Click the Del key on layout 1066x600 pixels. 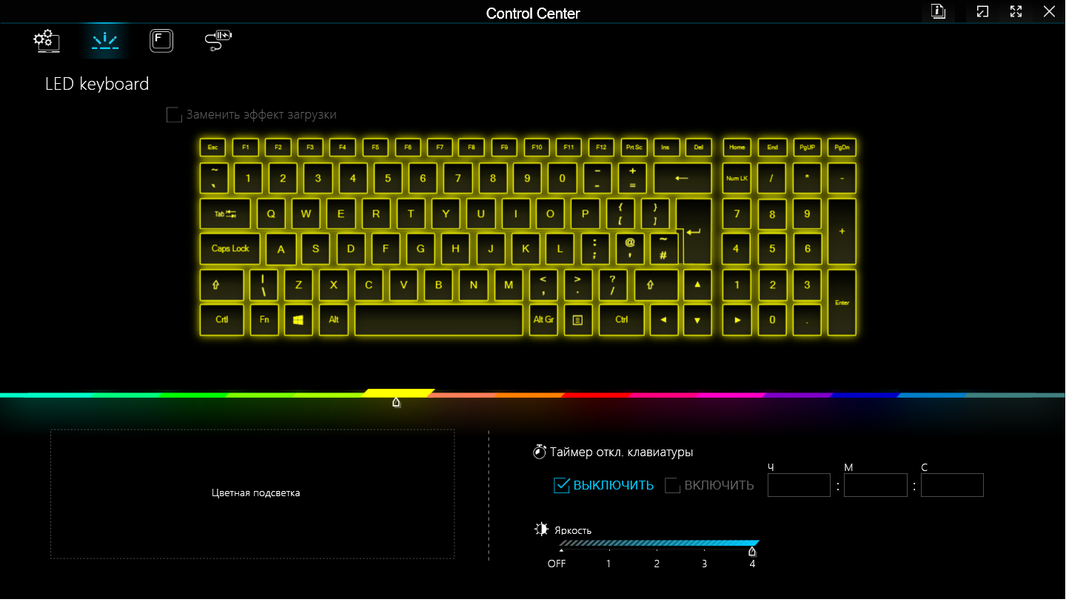click(698, 147)
